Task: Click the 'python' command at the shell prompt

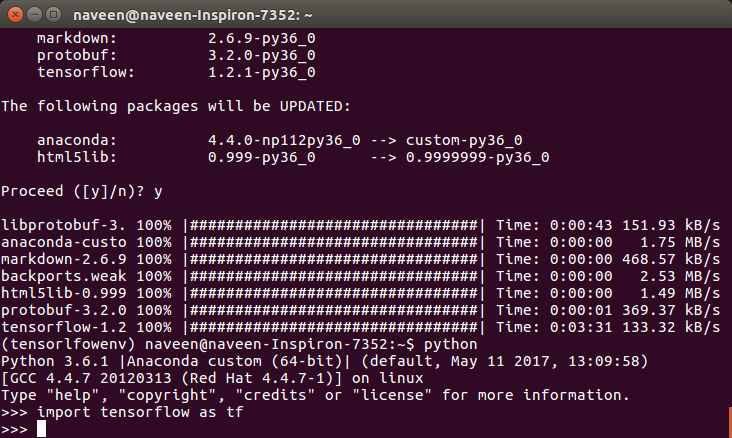Action: [450, 345]
